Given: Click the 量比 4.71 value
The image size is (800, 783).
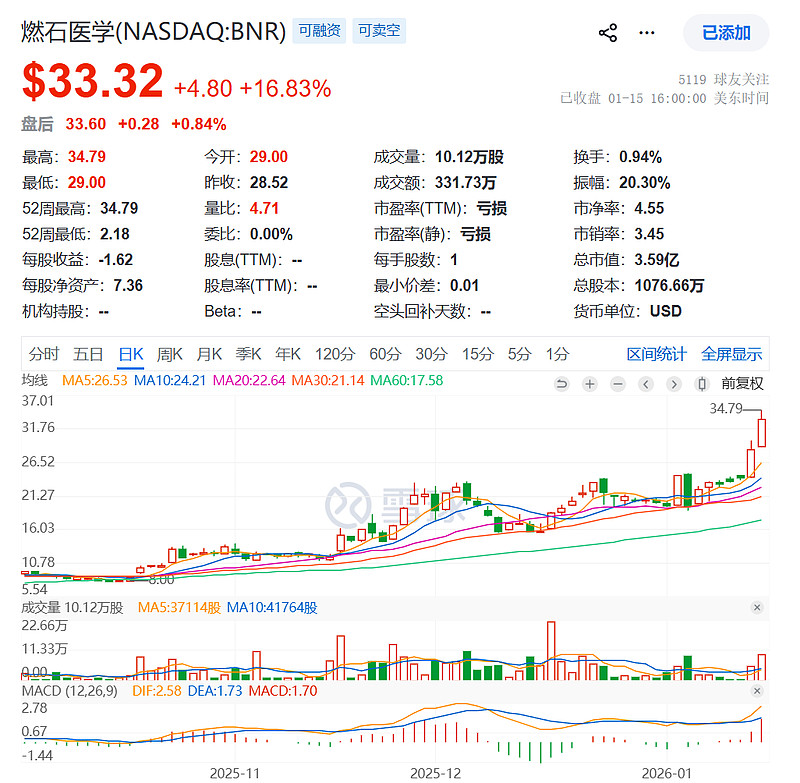Looking at the screenshot, I should point(264,208).
